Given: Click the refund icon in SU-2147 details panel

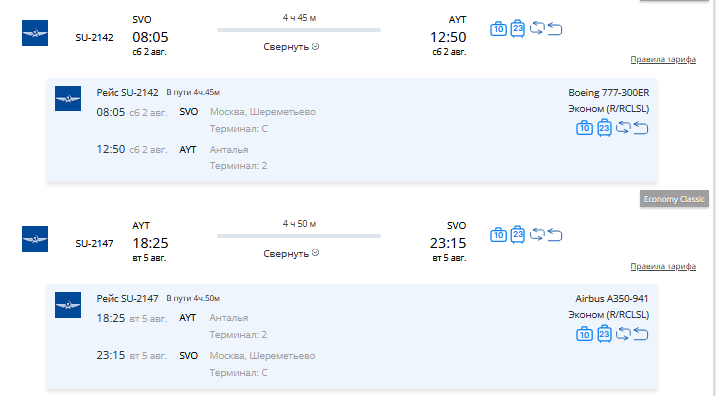Looking at the screenshot, I should tap(641, 334).
